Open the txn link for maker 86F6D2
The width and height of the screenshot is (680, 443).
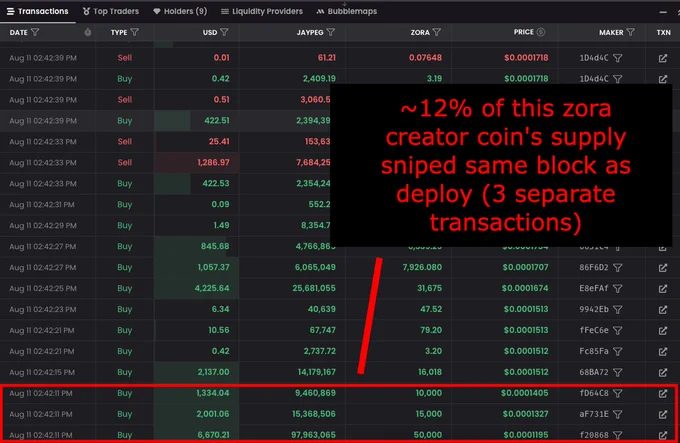(x=663, y=268)
